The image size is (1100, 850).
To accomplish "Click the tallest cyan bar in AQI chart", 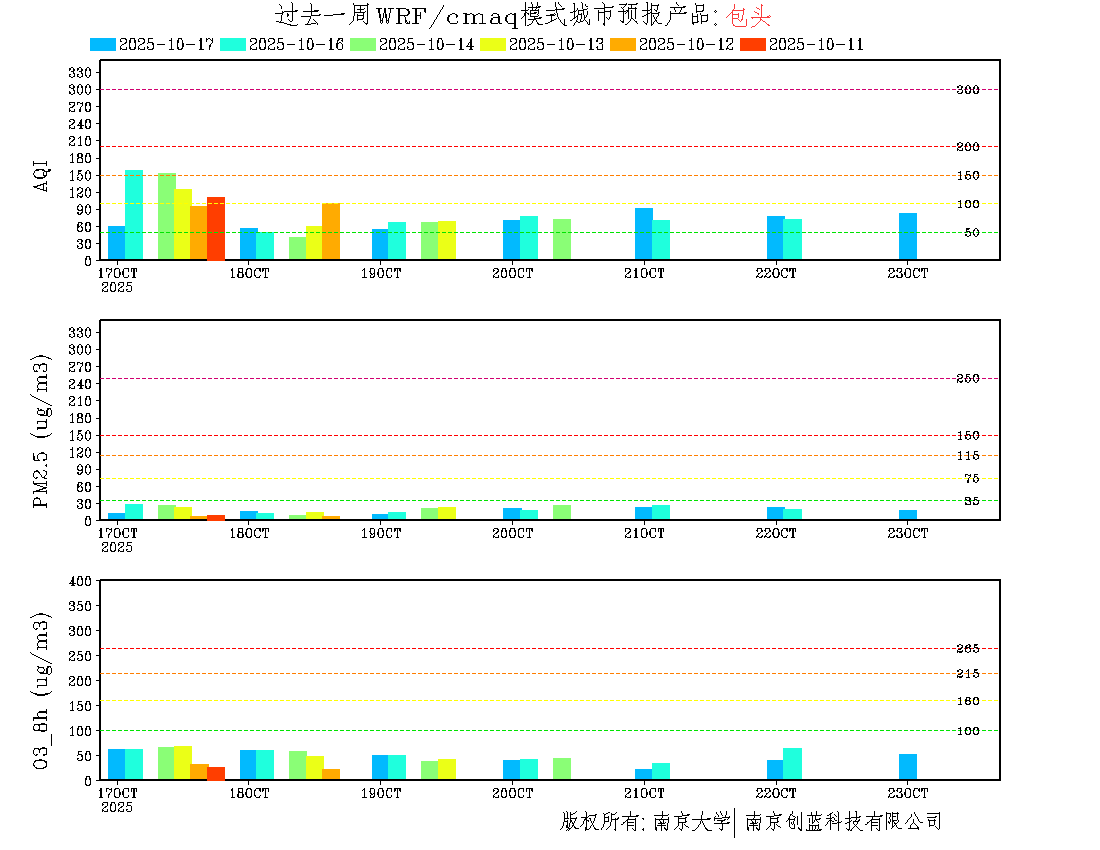I will pos(134,215).
